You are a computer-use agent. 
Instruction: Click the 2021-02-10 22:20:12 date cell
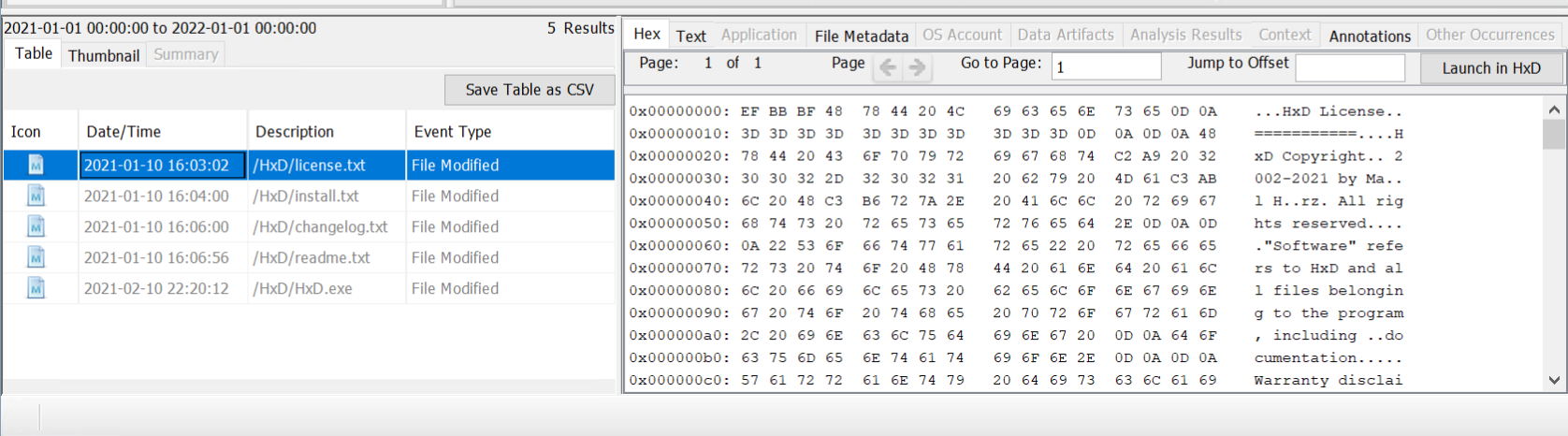point(163,288)
